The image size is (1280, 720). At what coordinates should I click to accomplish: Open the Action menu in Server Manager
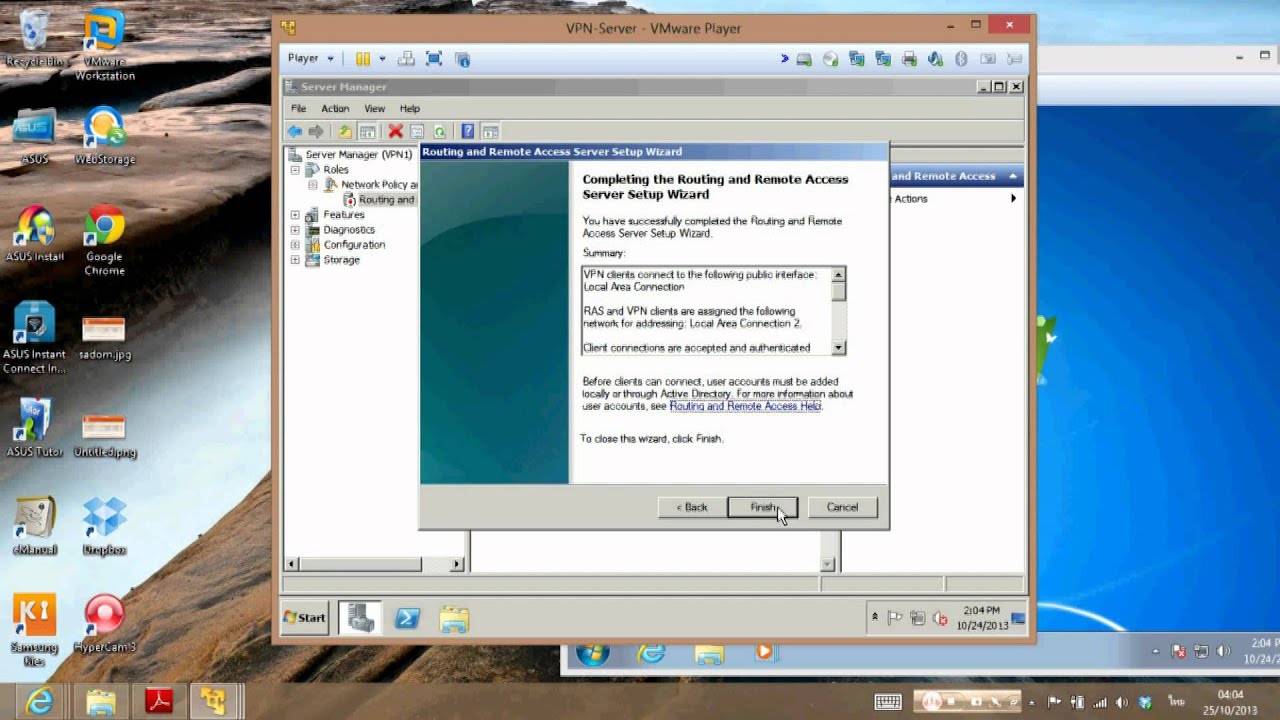(x=335, y=108)
